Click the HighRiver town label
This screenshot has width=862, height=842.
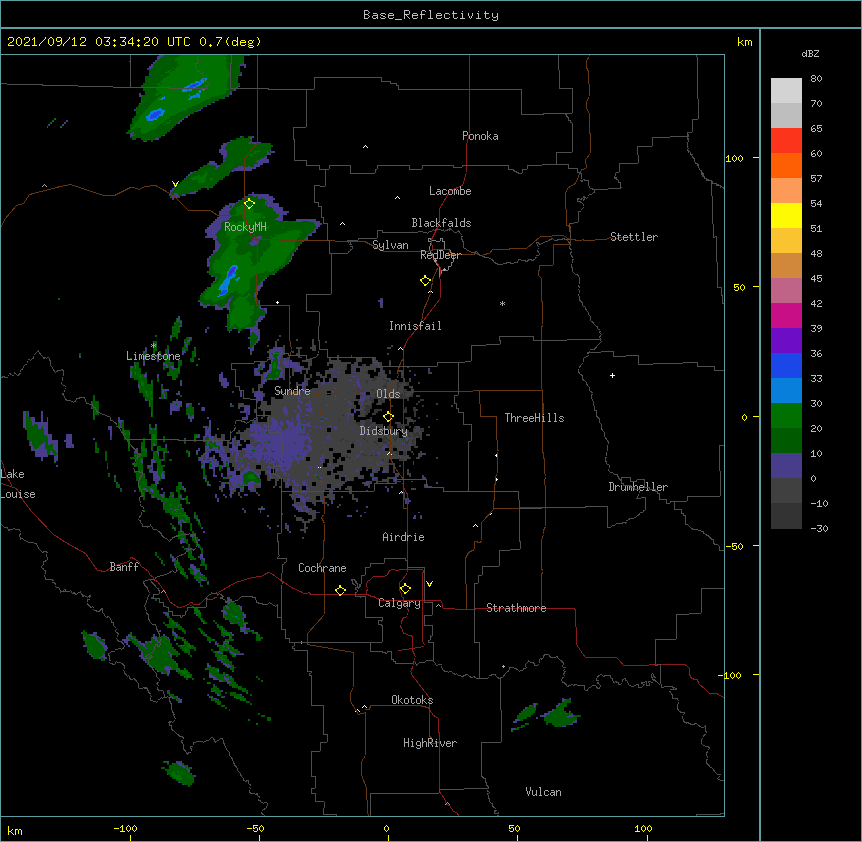click(430, 743)
